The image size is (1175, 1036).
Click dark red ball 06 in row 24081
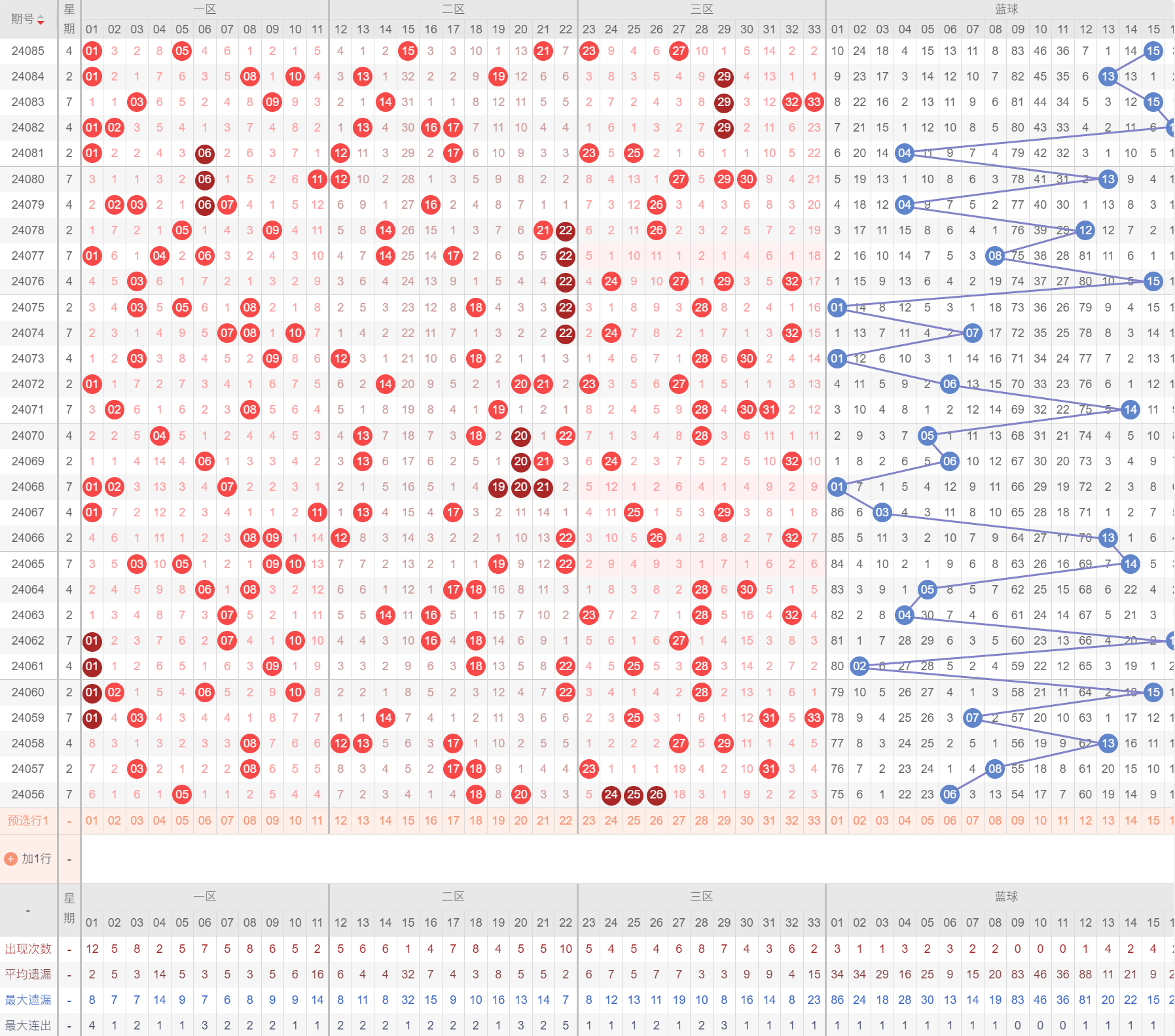click(205, 153)
